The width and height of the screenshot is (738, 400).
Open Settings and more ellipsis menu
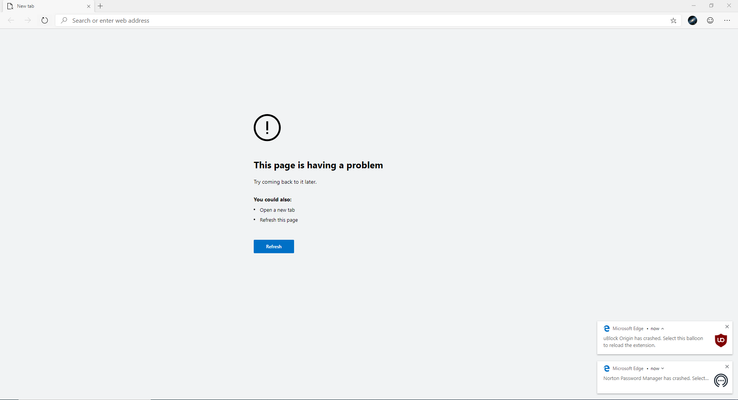[727, 20]
